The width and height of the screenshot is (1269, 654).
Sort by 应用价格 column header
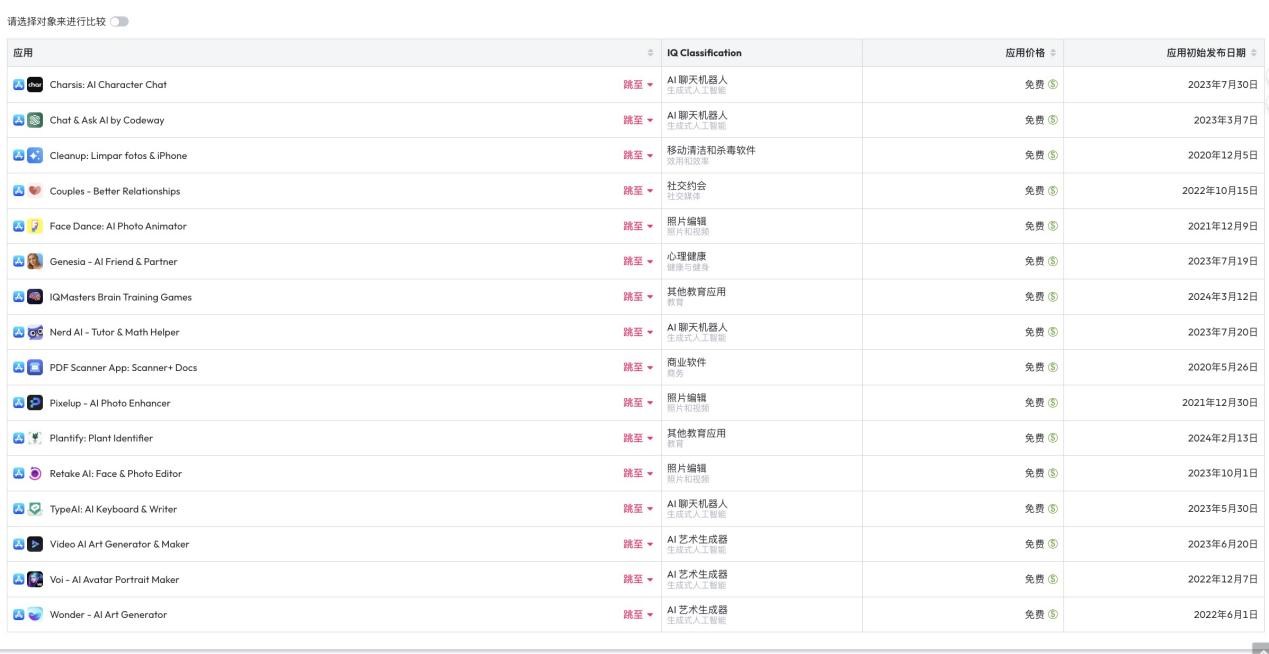(x=1029, y=53)
